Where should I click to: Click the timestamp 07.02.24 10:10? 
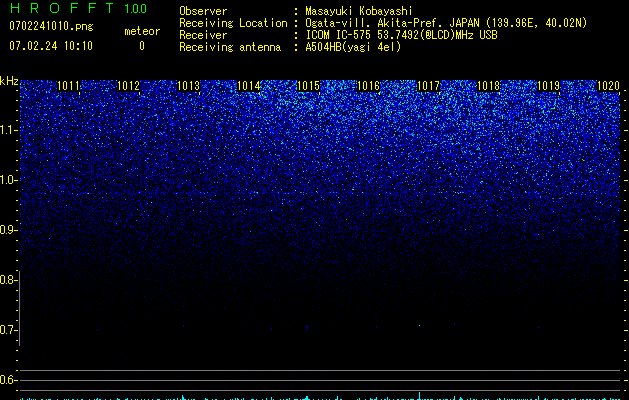pyautogui.click(x=51, y=46)
